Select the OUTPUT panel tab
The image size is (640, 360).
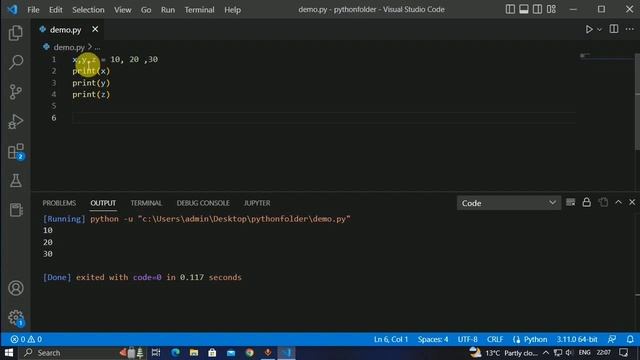(103, 203)
